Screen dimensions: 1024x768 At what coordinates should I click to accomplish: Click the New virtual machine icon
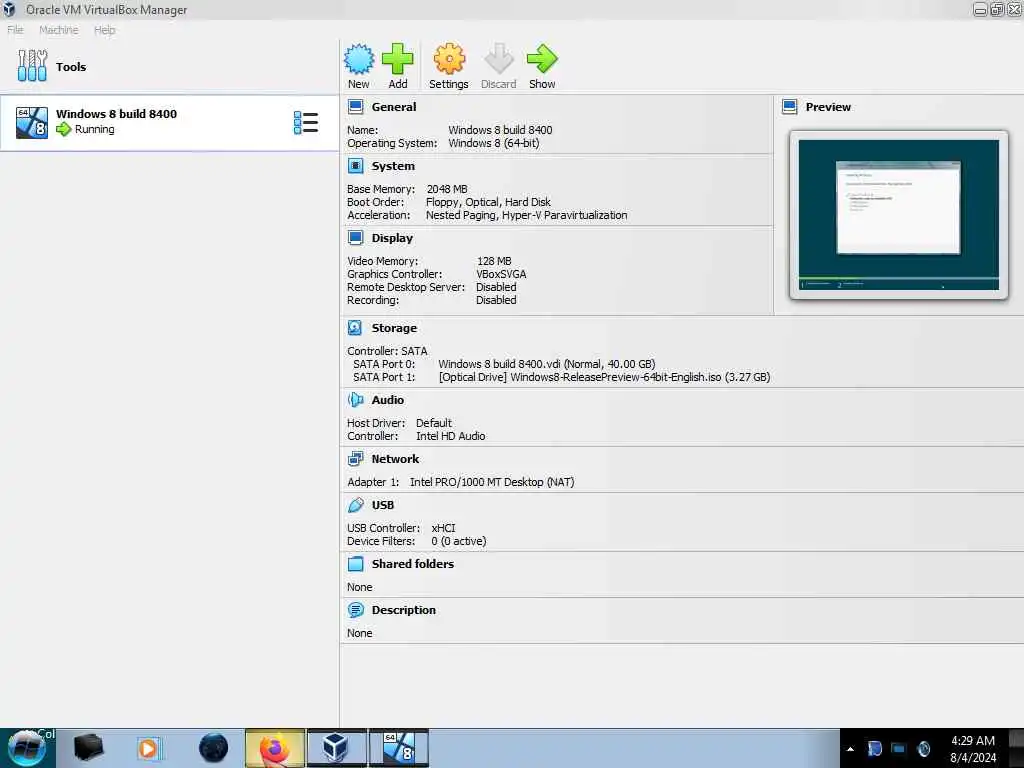(x=359, y=59)
